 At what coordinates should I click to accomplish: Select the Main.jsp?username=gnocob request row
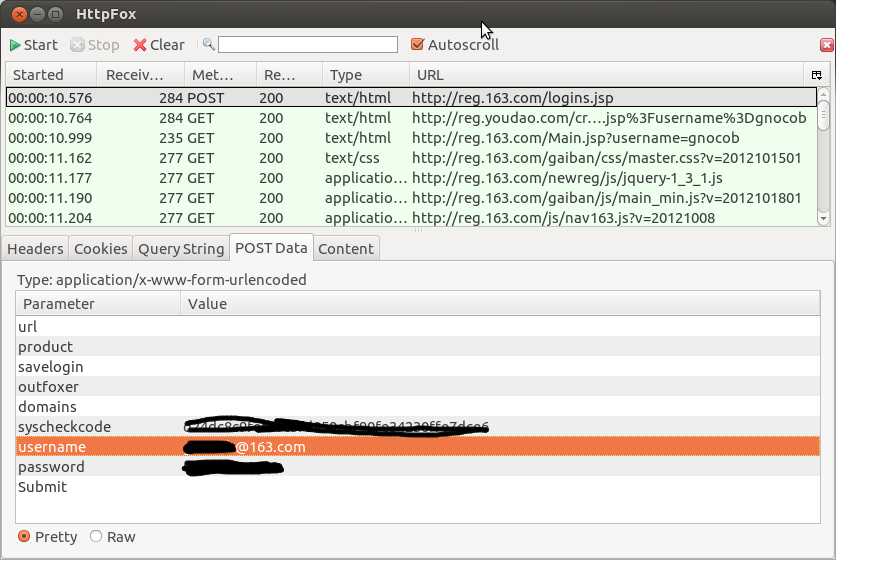pyautogui.click(x=411, y=138)
